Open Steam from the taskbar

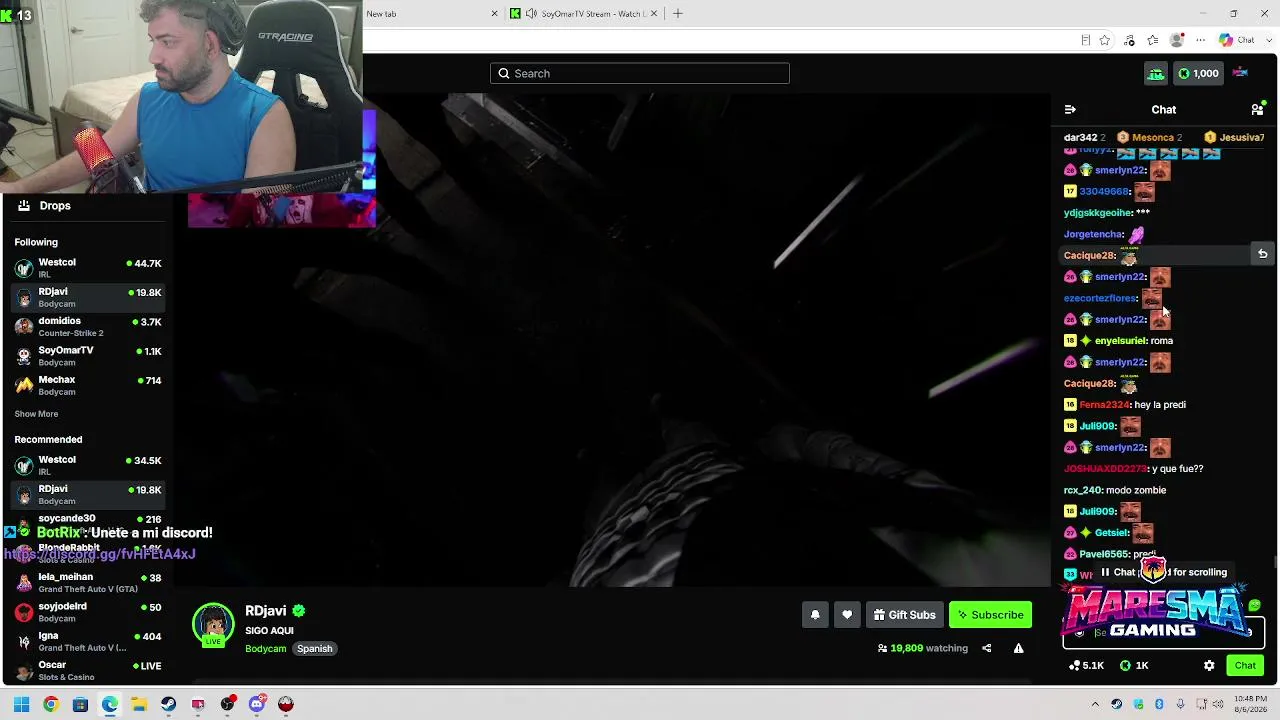169,704
